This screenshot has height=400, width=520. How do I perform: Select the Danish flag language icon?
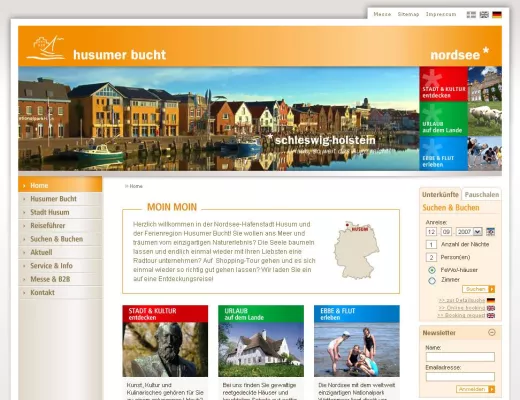471,15
